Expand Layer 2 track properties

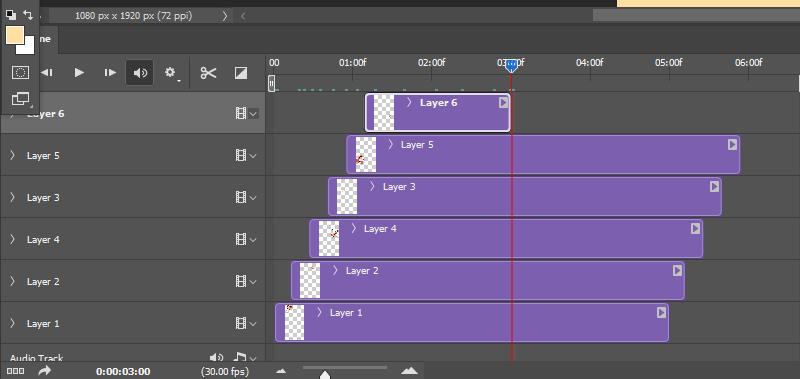tap(12, 282)
